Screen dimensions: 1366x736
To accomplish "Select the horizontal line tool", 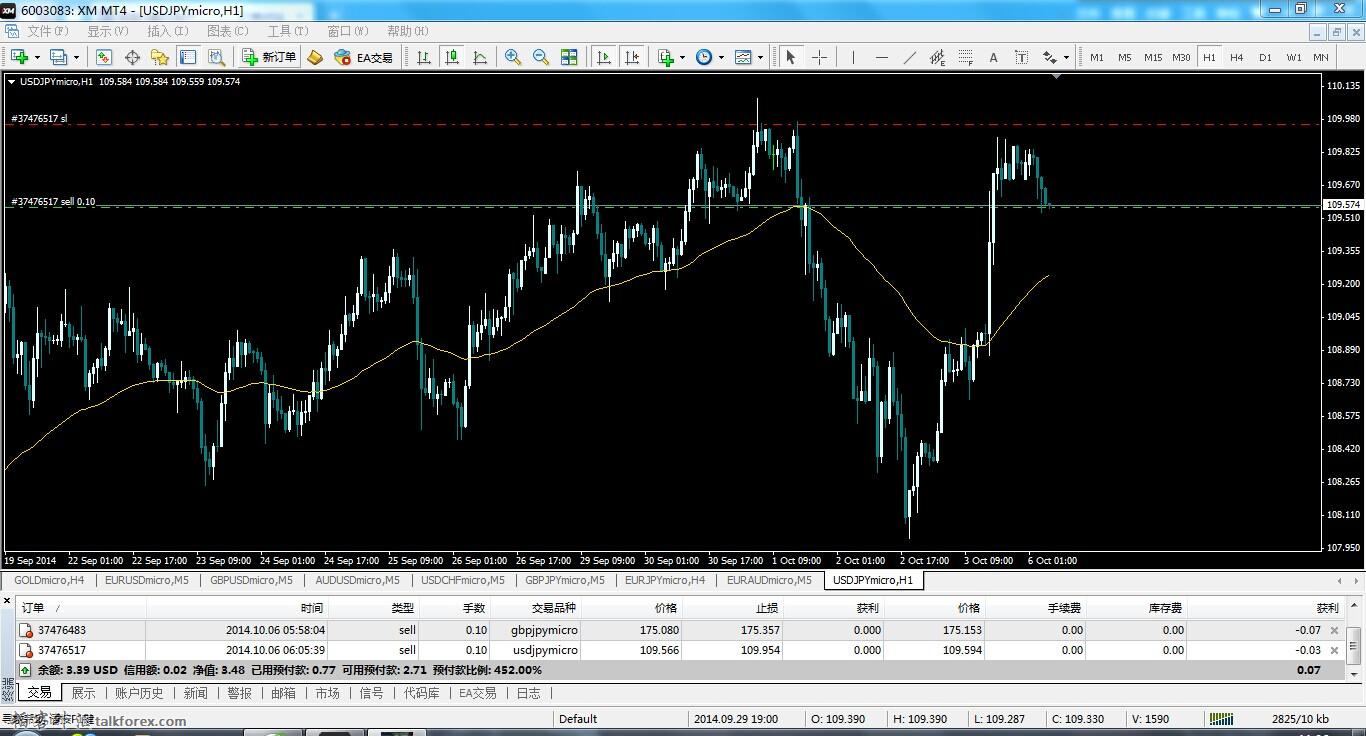I will (x=881, y=57).
